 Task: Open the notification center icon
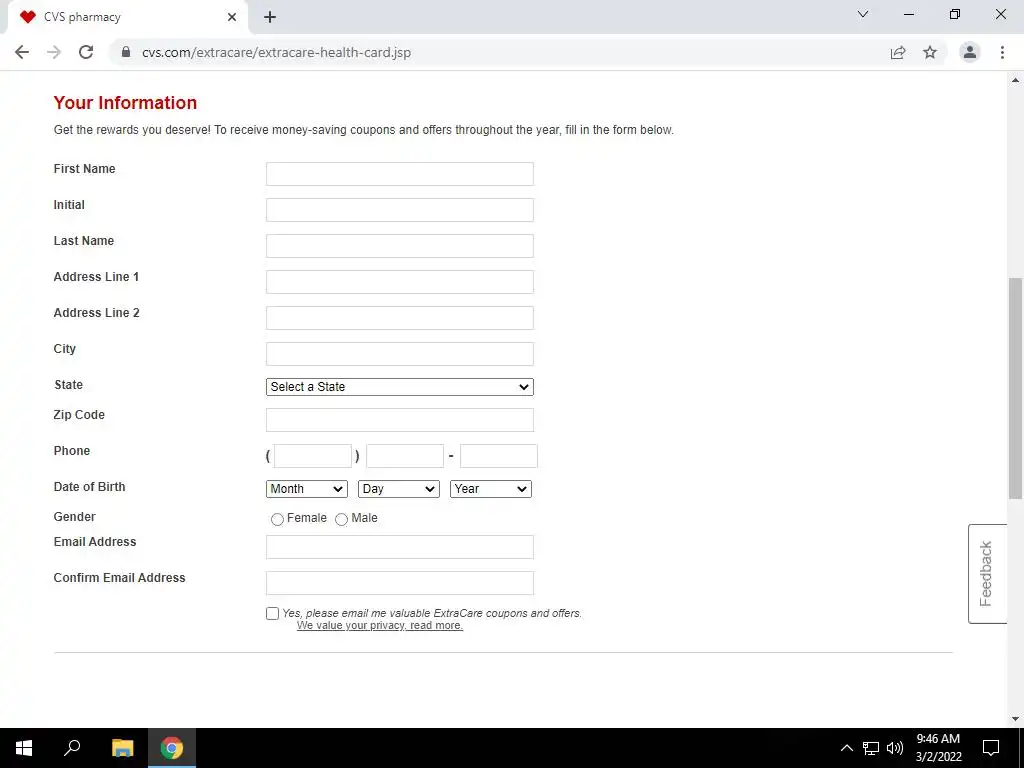[x=991, y=748]
